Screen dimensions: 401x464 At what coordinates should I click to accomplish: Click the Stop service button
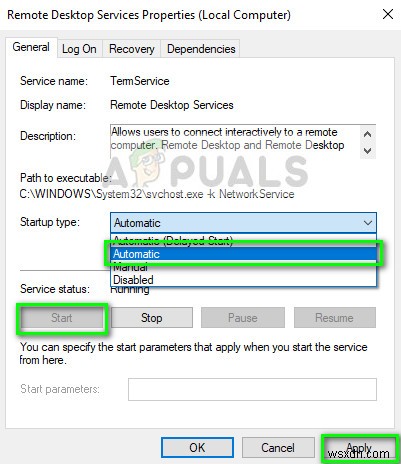coord(152,318)
